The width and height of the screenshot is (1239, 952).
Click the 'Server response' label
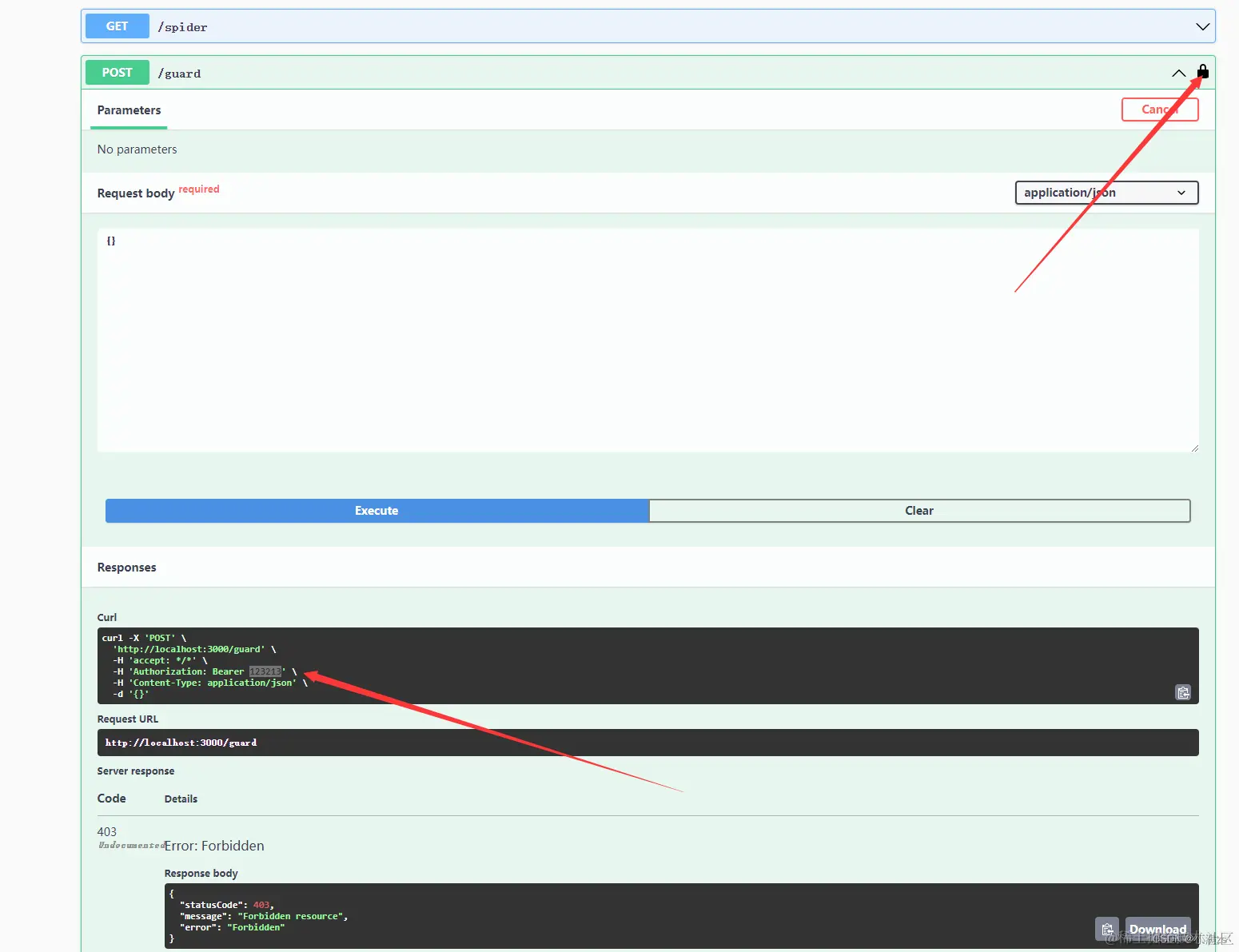click(x=136, y=771)
